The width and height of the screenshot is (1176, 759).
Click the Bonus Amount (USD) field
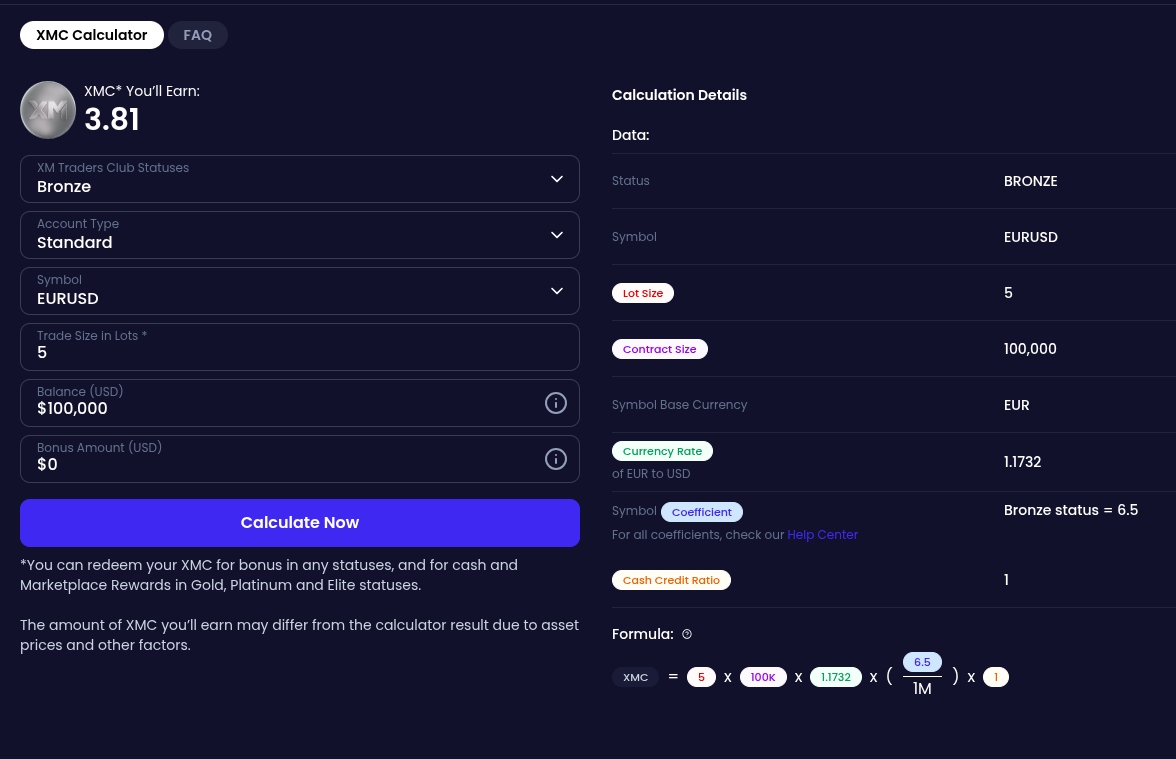click(x=300, y=459)
